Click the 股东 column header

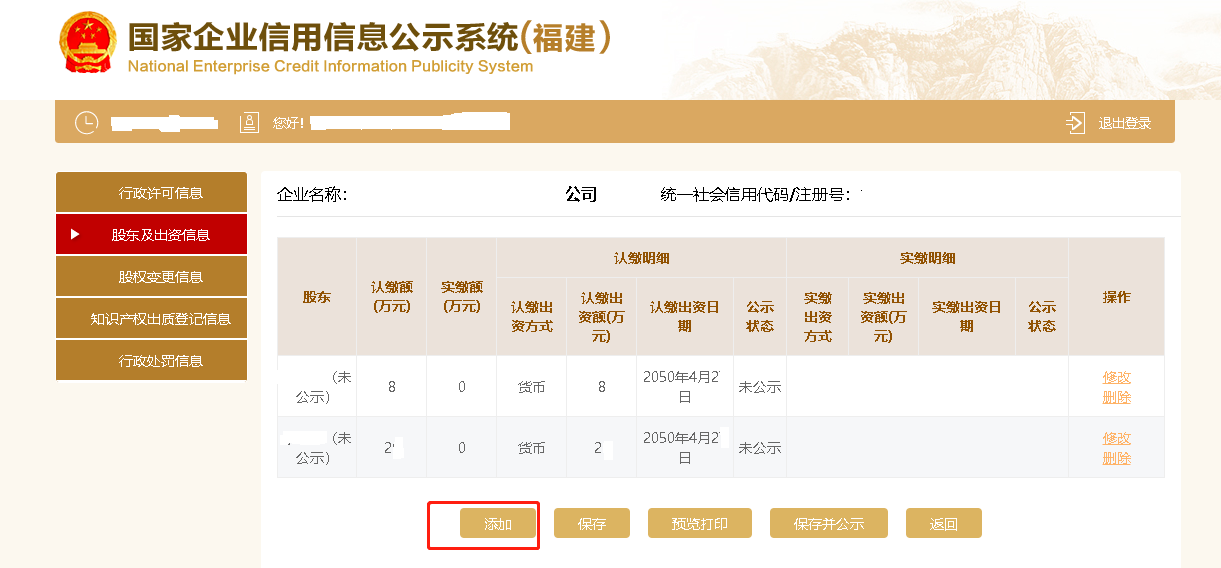coord(317,297)
